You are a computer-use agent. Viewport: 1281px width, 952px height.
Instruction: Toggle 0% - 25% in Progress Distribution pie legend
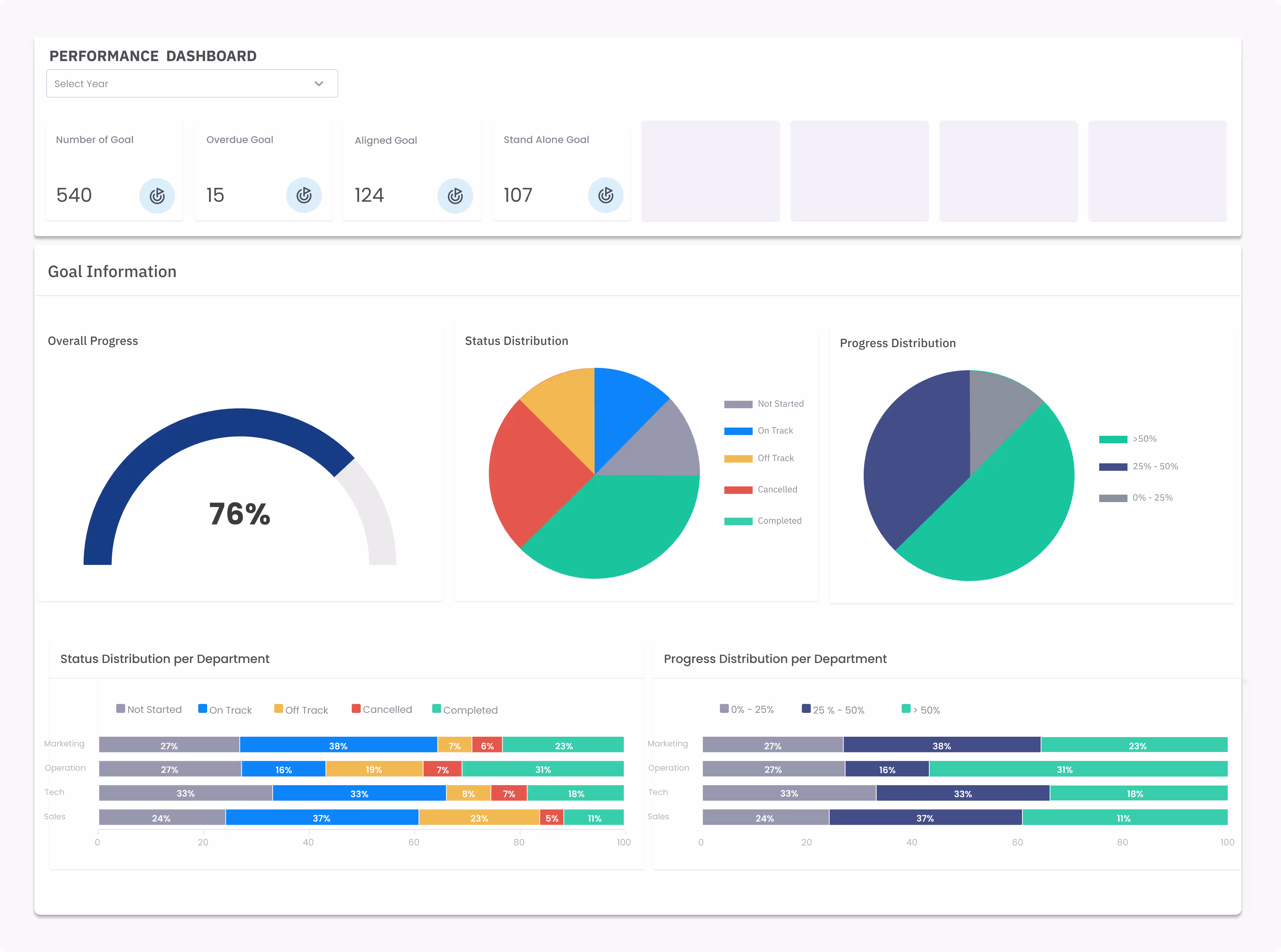point(1136,498)
